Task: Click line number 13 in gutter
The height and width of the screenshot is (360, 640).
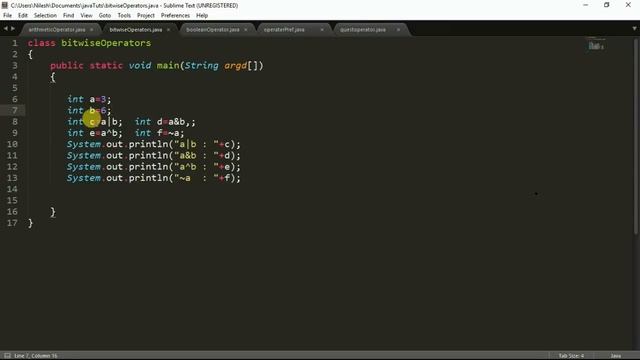Action: (x=12, y=178)
